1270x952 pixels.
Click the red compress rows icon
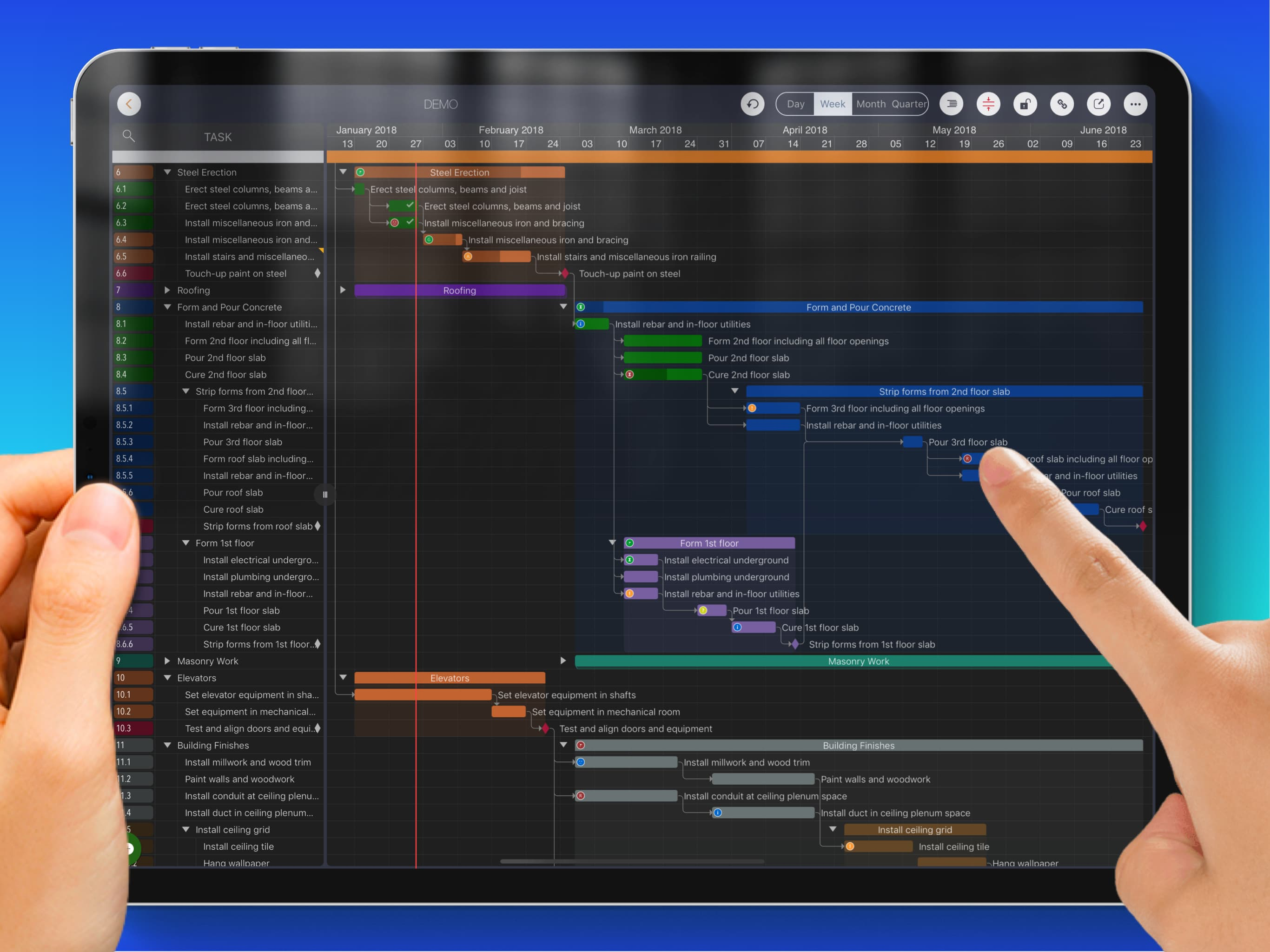pyautogui.click(x=988, y=104)
